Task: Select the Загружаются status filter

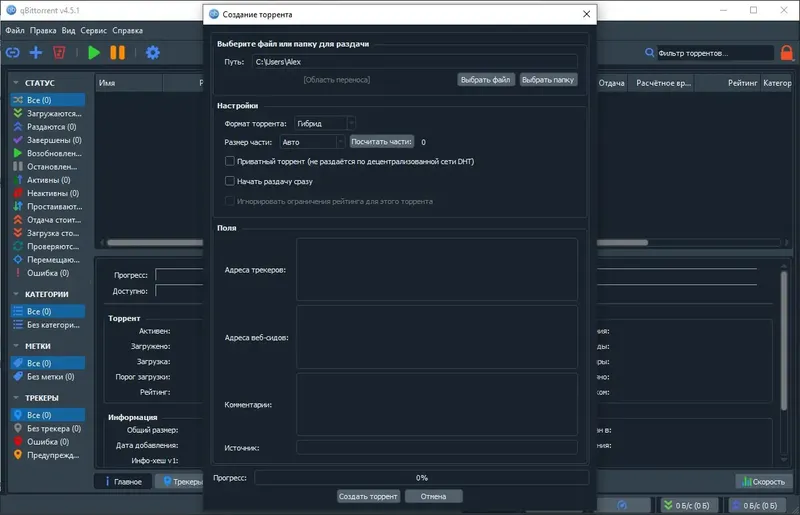Action: pyautogui.click(x=48, y=113)
